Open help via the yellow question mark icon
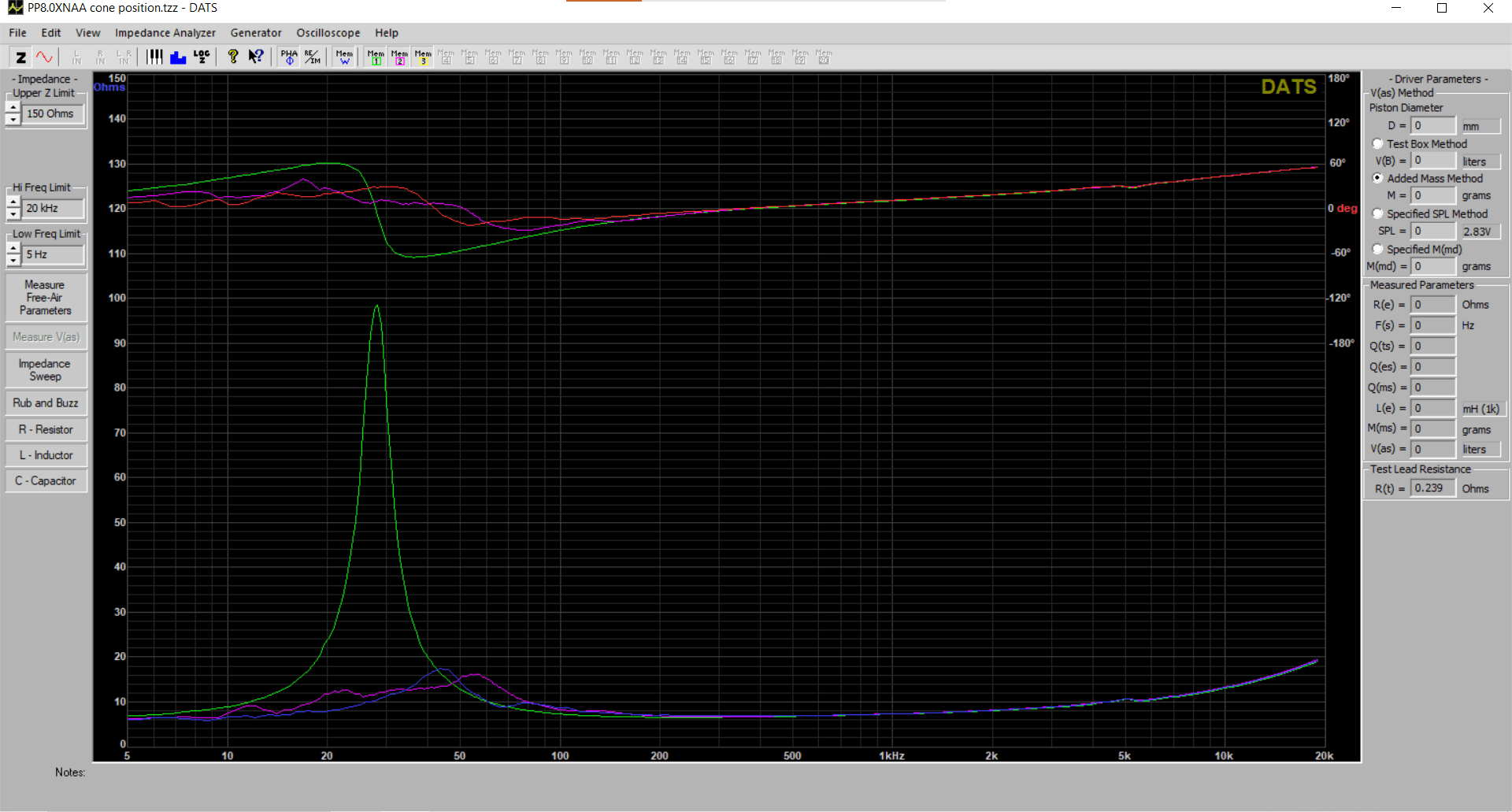Image resolution: width=1512 pixels, height=812 pixels. (232, 57)
